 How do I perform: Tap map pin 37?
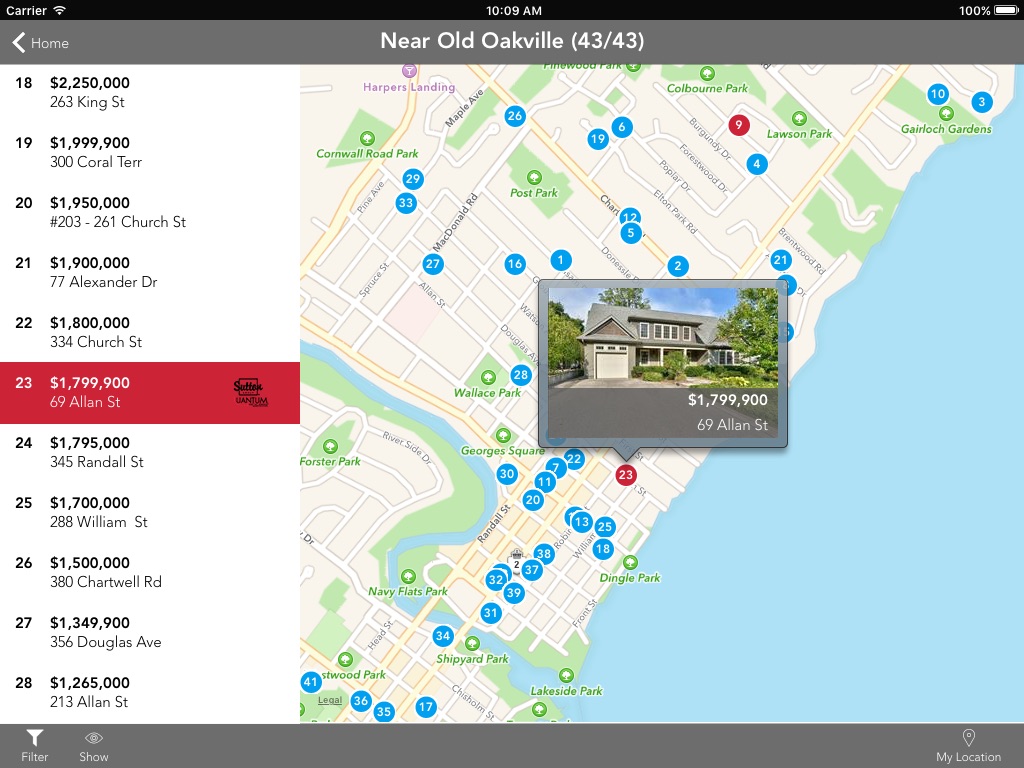532,570
